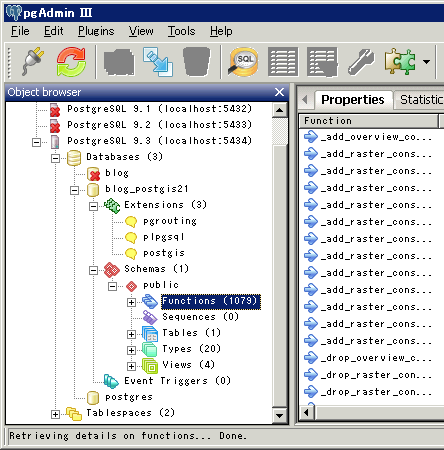This screenshot has width=444, height=450.
Task: Click the Object browser scroll up arrow
Action: click(x=279, y=110)
